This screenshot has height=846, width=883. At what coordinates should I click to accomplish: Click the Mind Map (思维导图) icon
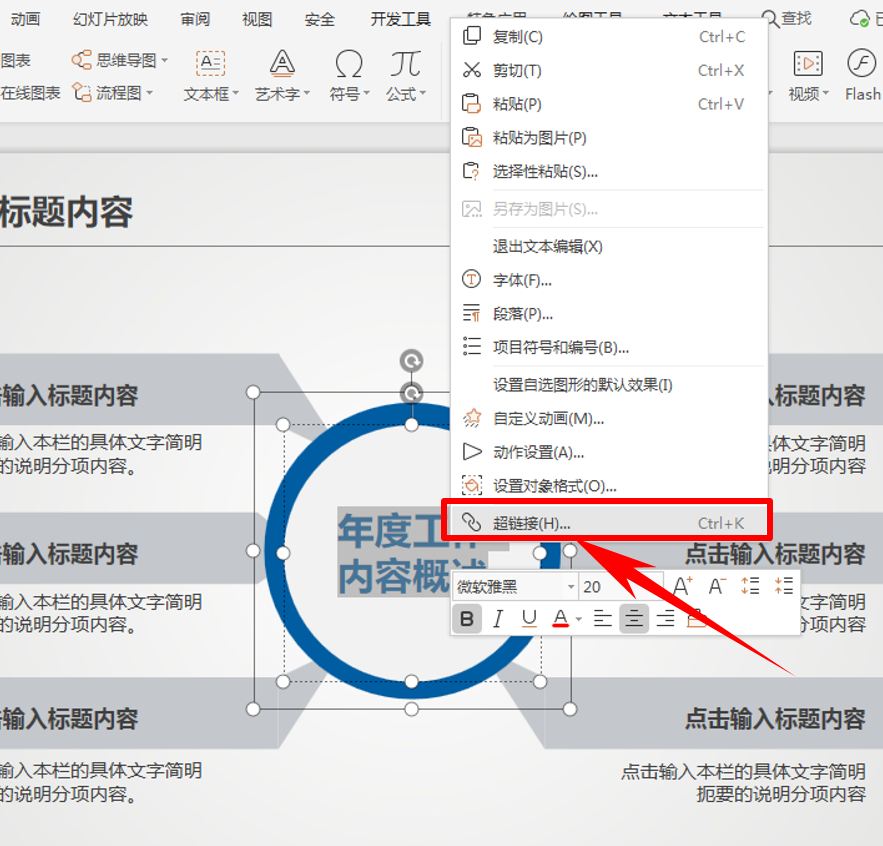point(82,60)
